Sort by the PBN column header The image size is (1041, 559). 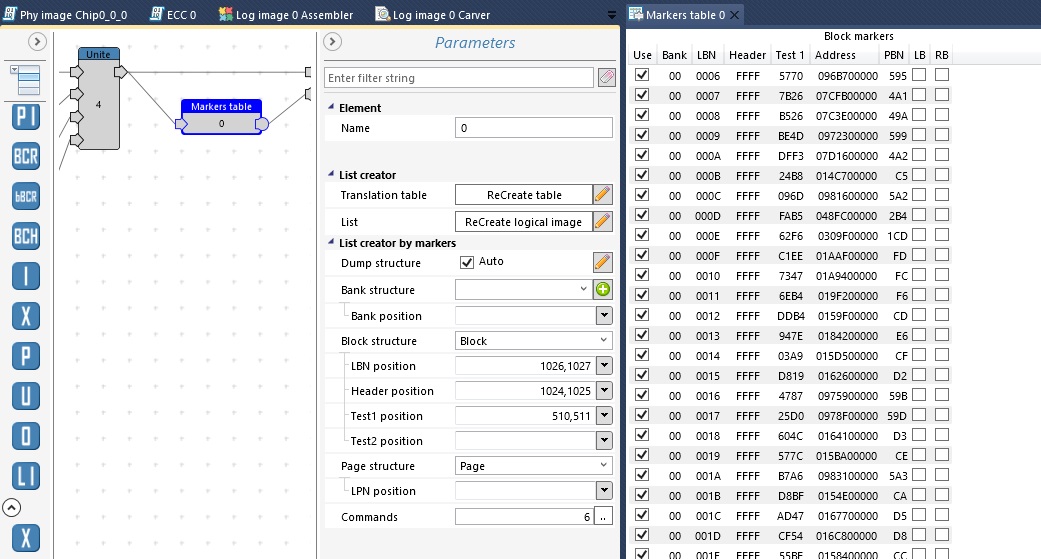(x=894, y=55)
